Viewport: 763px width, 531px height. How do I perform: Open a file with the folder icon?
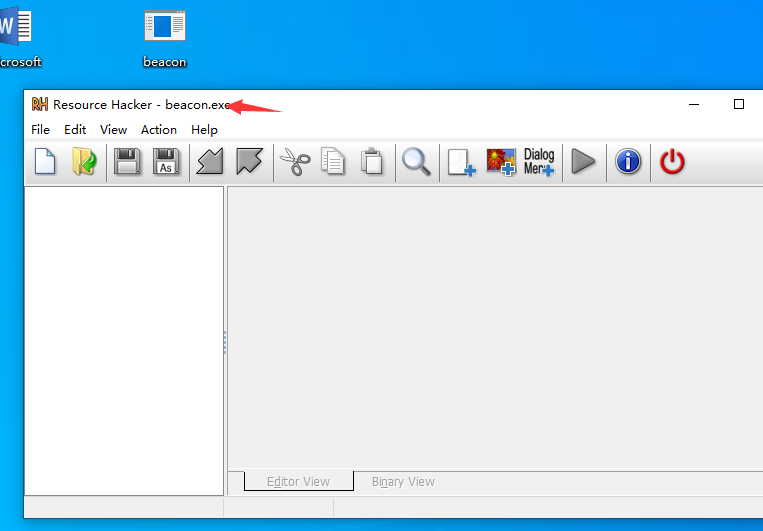click(x=84, y=162)
